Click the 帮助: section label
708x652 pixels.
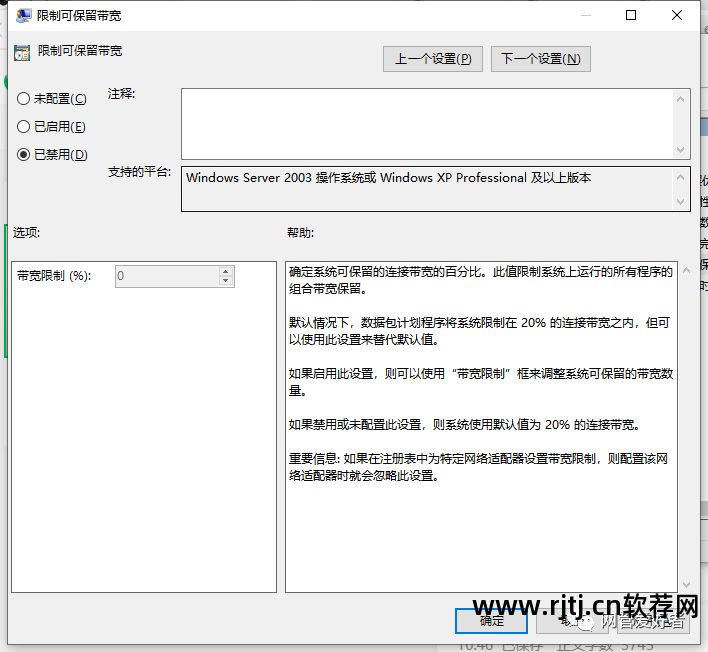click(300, 233)
